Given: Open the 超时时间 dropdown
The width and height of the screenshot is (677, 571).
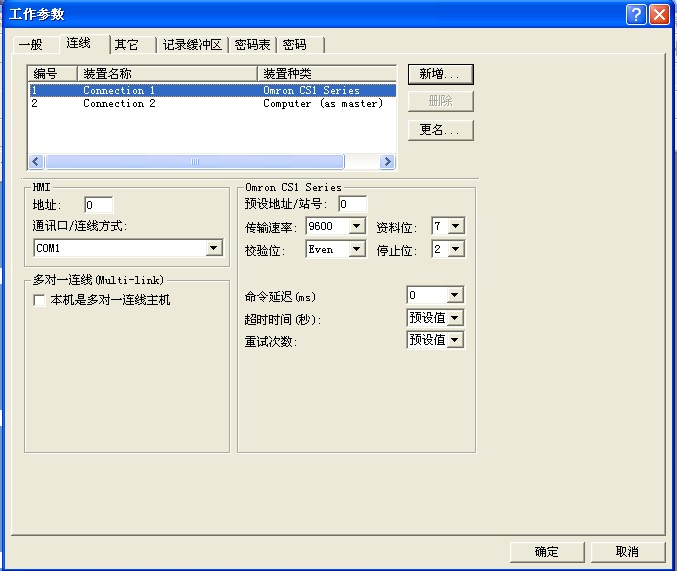Looking at the screenshot, I should 455,318.
